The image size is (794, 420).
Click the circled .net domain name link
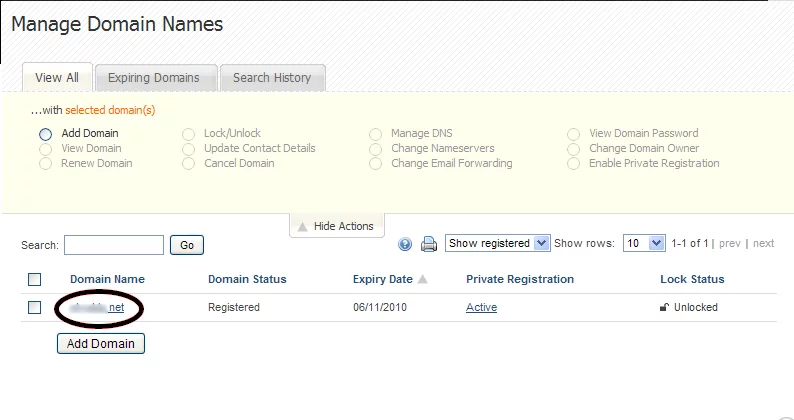[98, 308]
